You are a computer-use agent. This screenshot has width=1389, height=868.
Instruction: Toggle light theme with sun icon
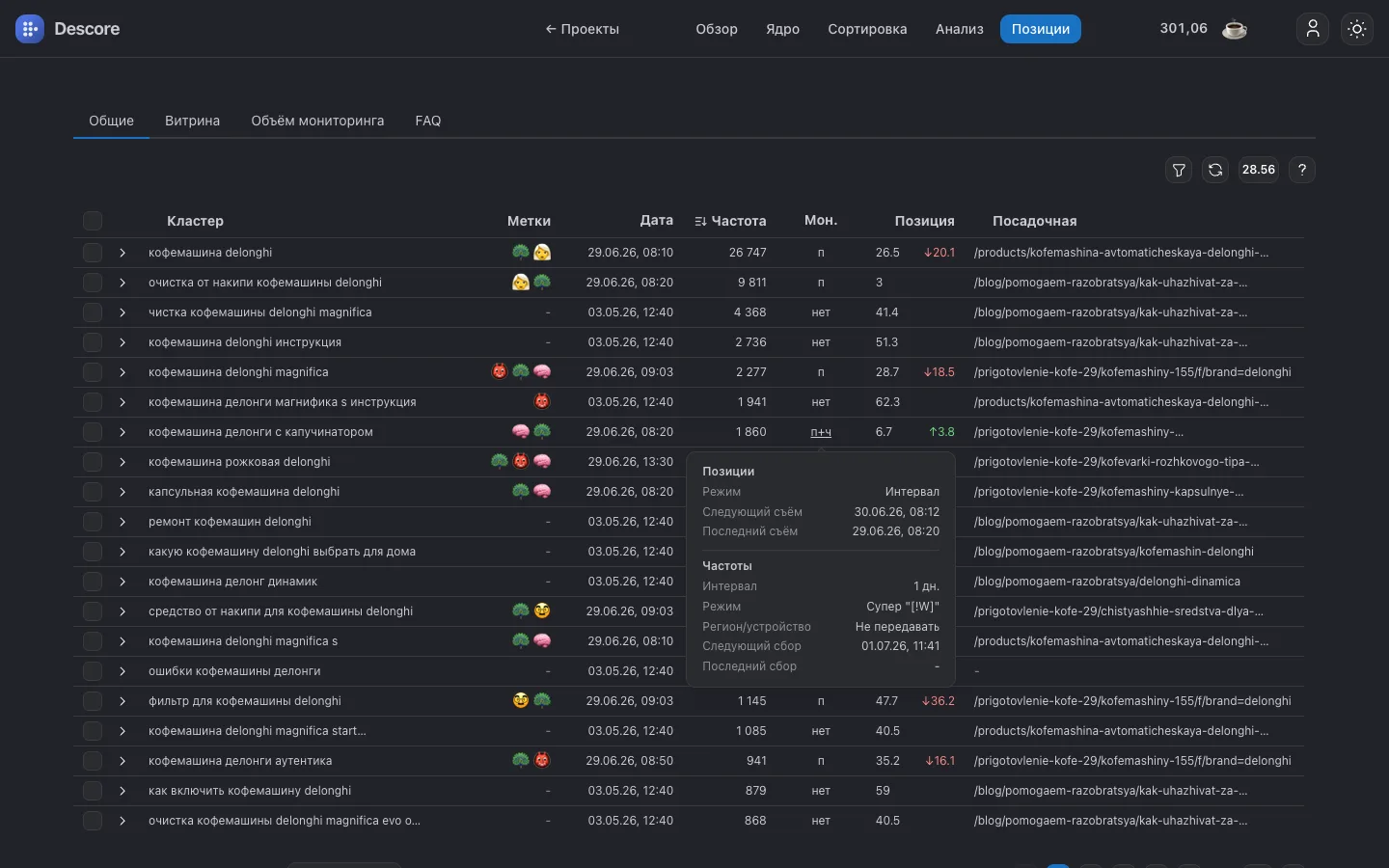1357,29
